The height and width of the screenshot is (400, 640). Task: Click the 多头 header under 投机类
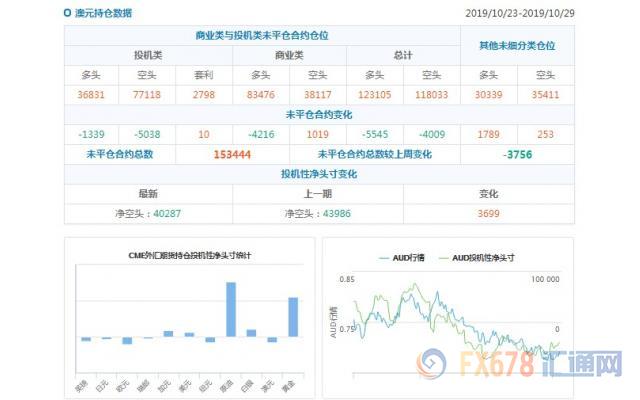(91, 75)
